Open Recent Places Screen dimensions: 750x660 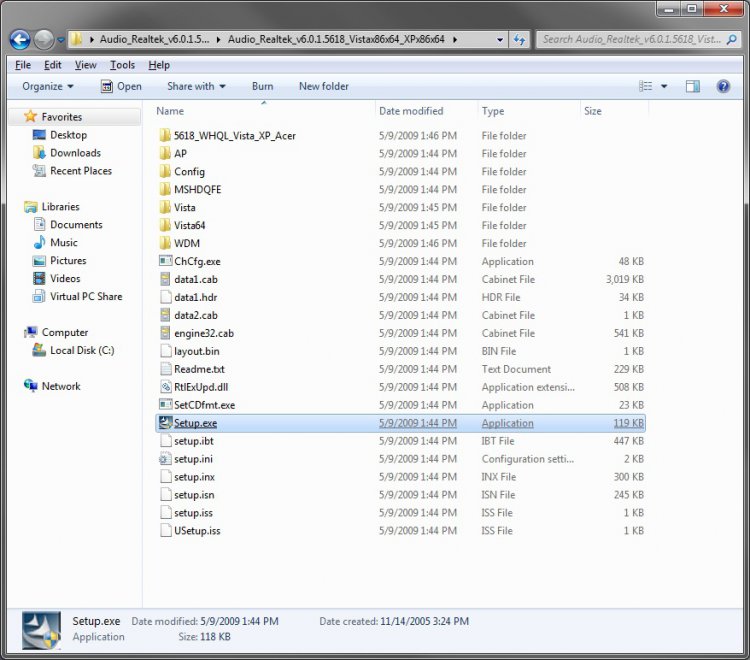click(x=81, y=171)
